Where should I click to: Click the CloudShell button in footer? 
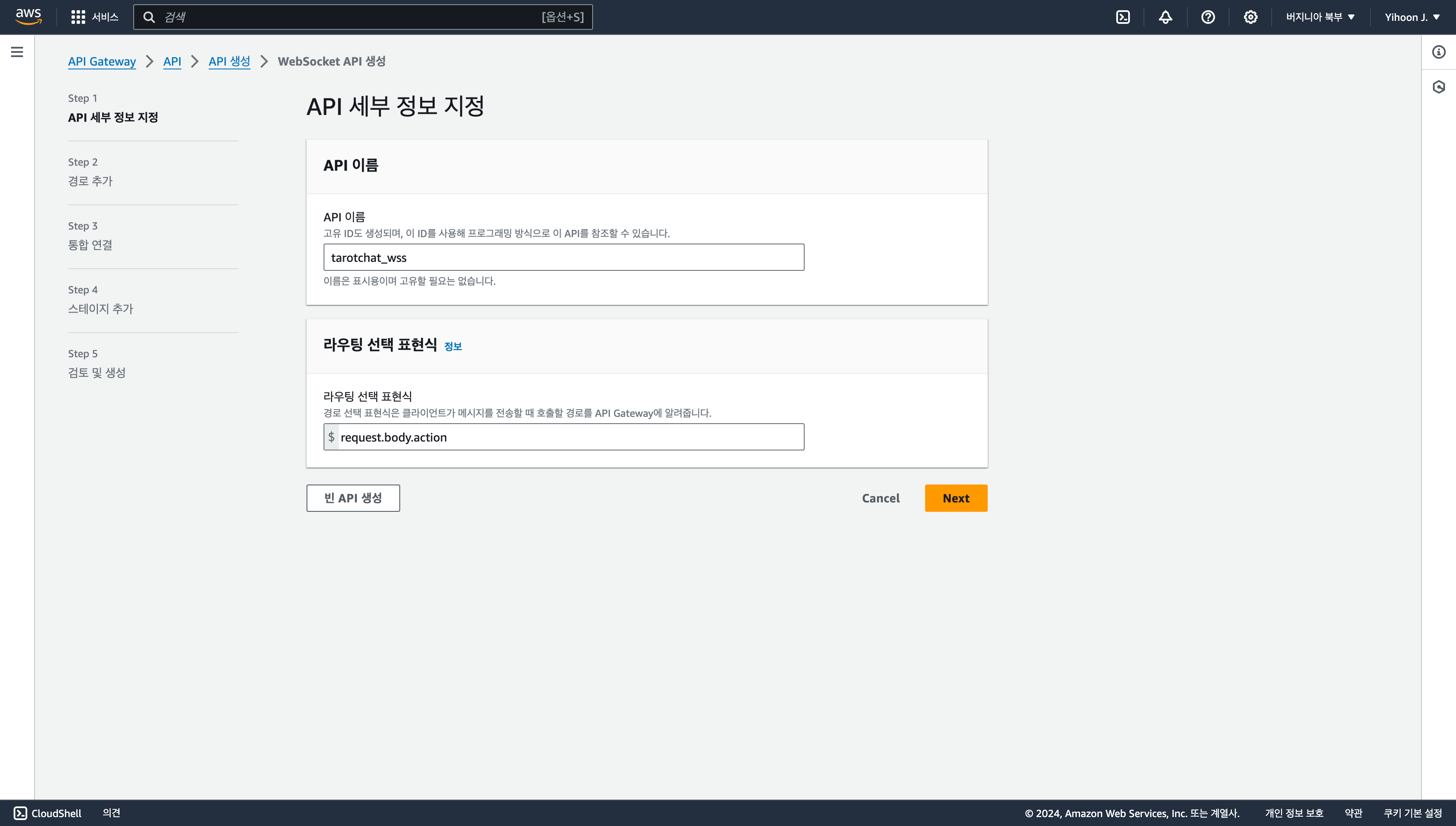[x=48, y=813]
